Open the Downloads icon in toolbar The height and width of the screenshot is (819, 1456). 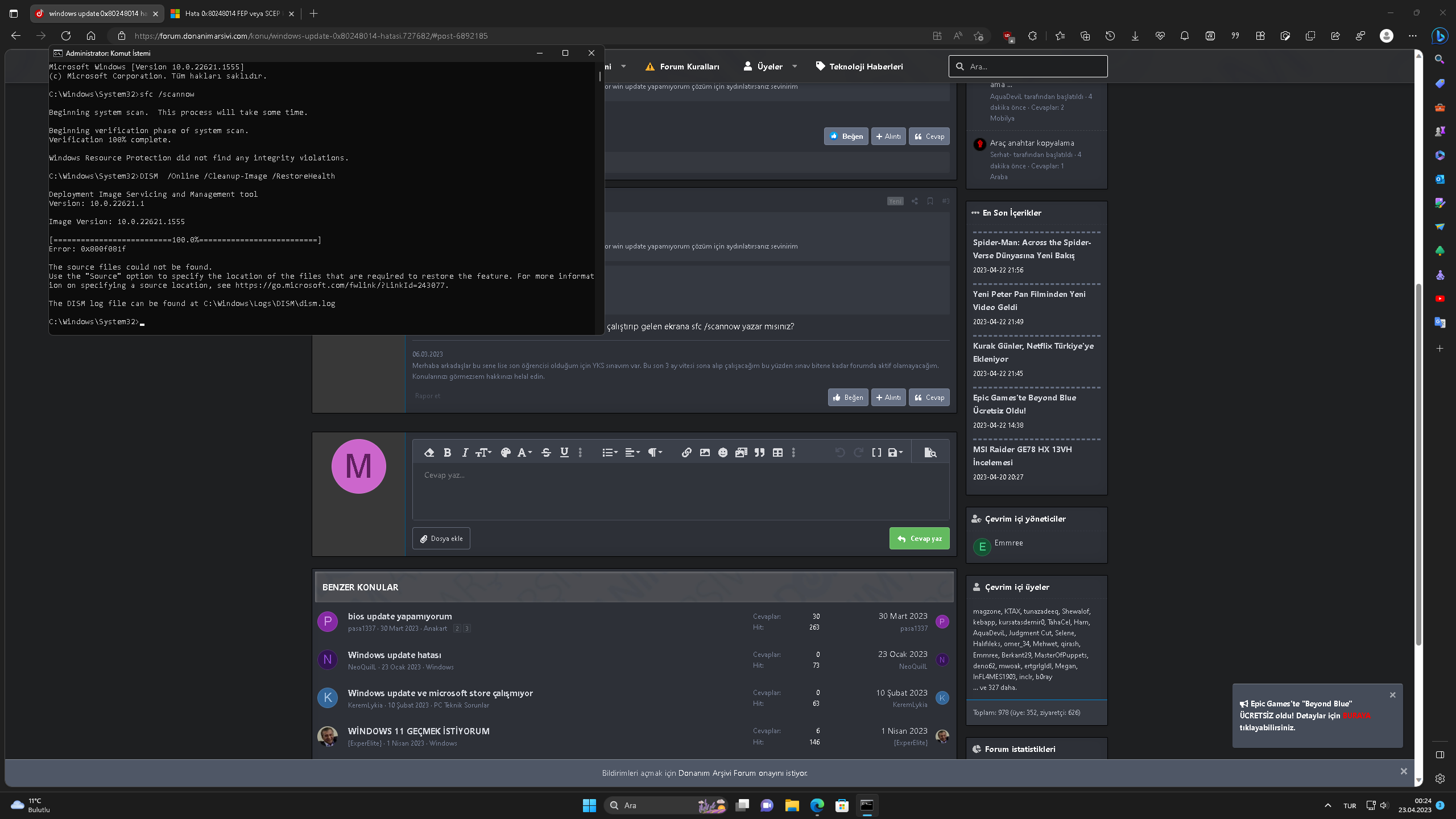pyautogui.click(x=1135, y=36)
